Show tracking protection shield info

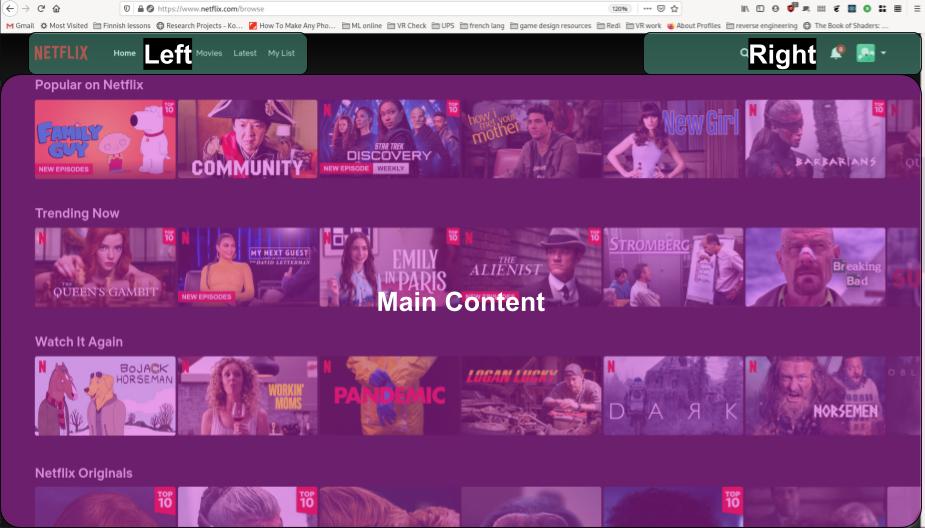[127, 9]
